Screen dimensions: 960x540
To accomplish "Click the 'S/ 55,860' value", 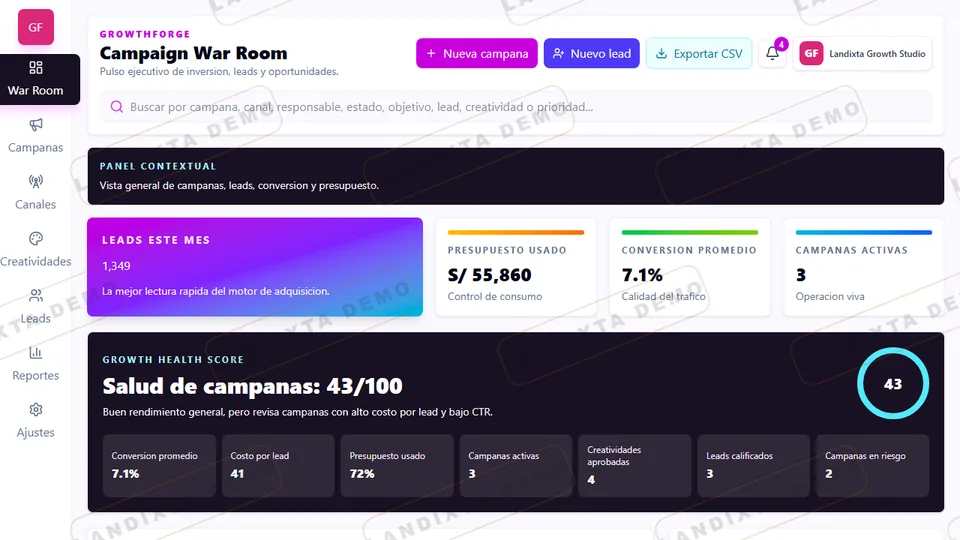I will click(x=489, y=276).
